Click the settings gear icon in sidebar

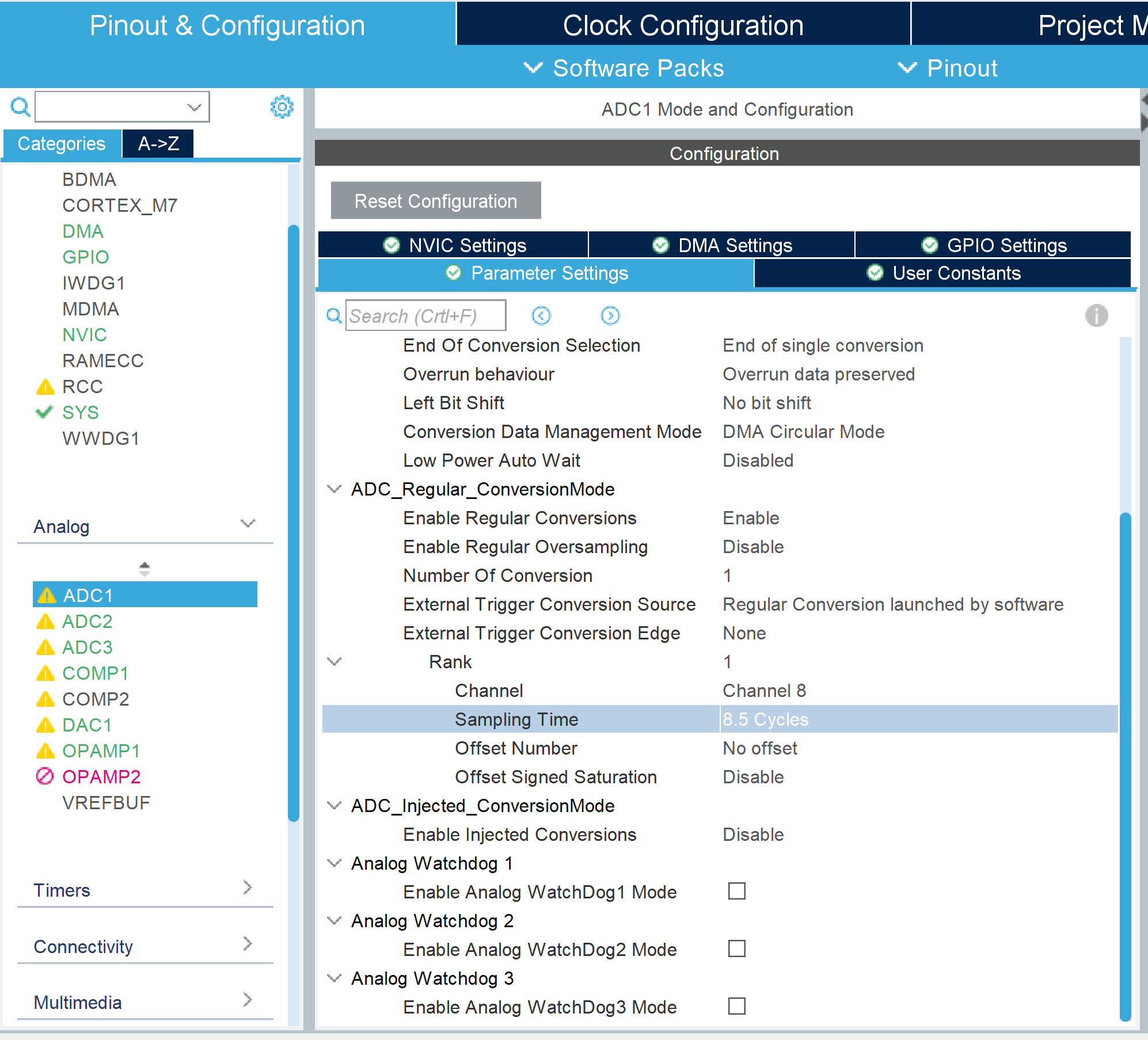click(282, 107)
